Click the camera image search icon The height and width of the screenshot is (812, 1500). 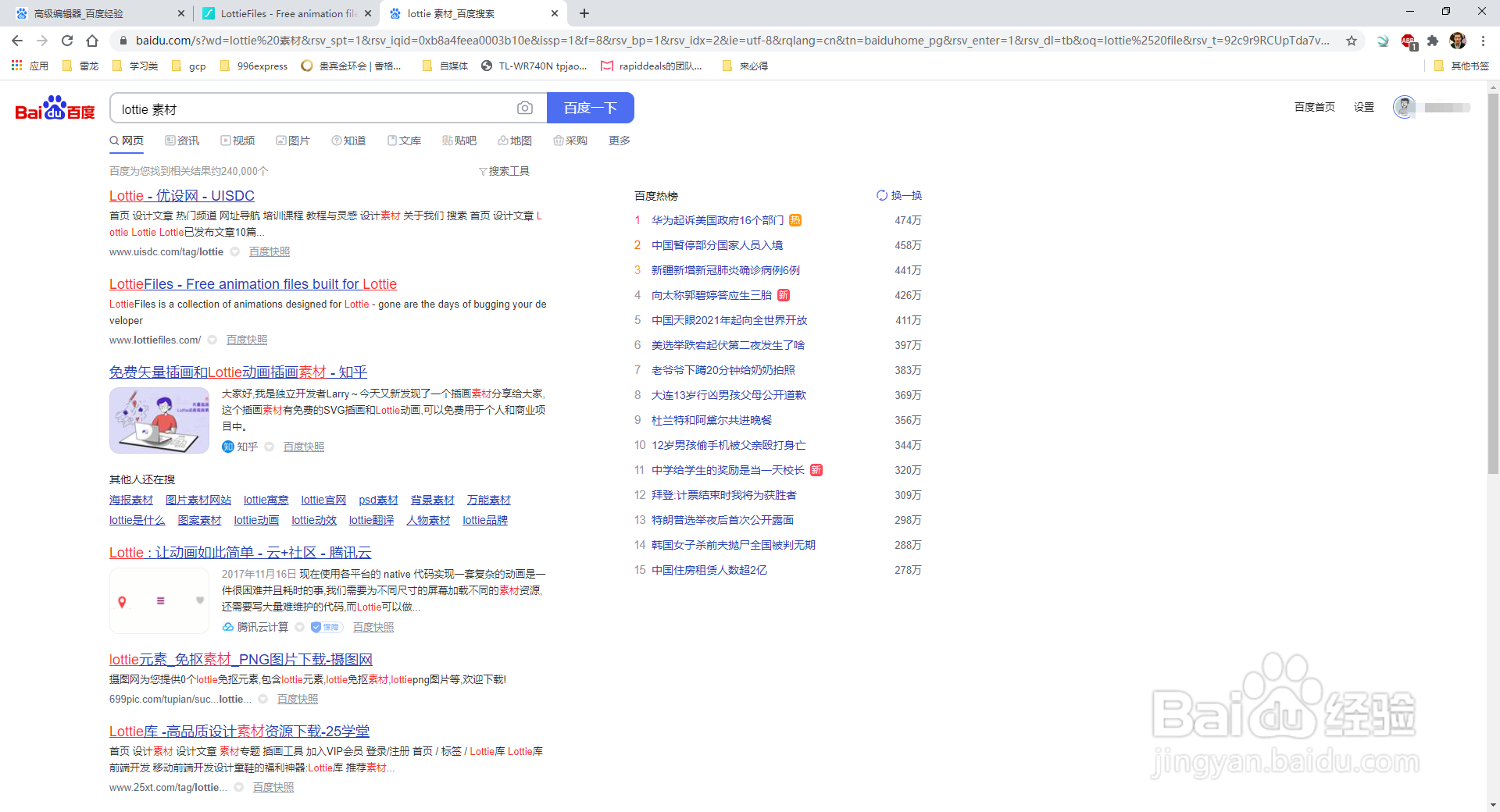[525, 108]
